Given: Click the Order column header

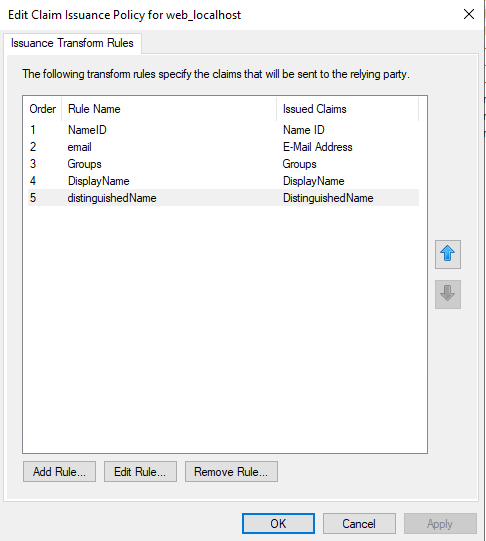Looking at the screenshot, I should tap(43, 109).
